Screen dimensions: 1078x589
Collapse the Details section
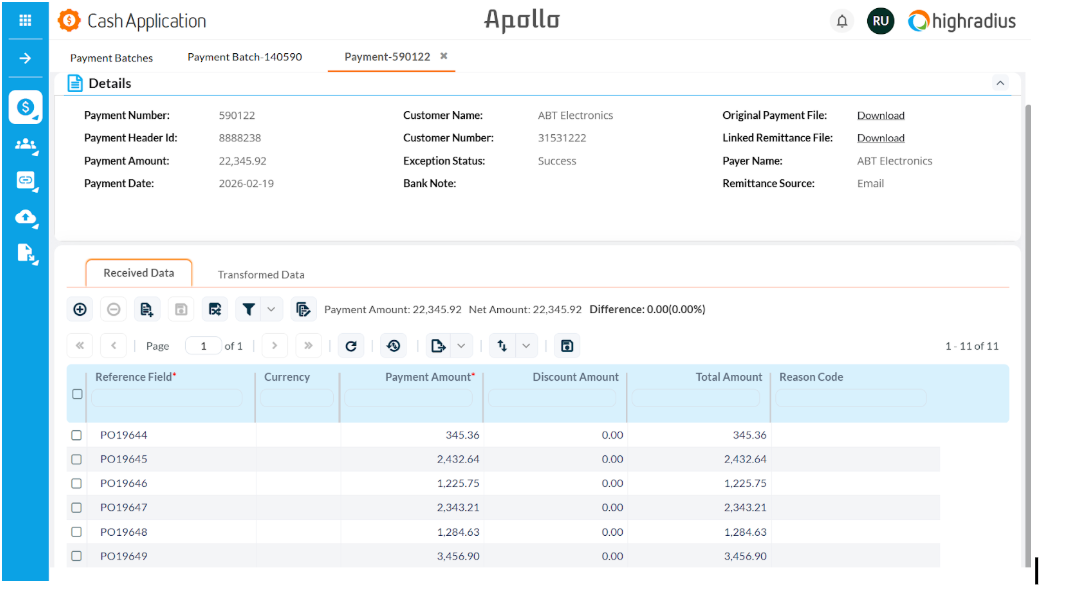click(x=1000, y=83)
